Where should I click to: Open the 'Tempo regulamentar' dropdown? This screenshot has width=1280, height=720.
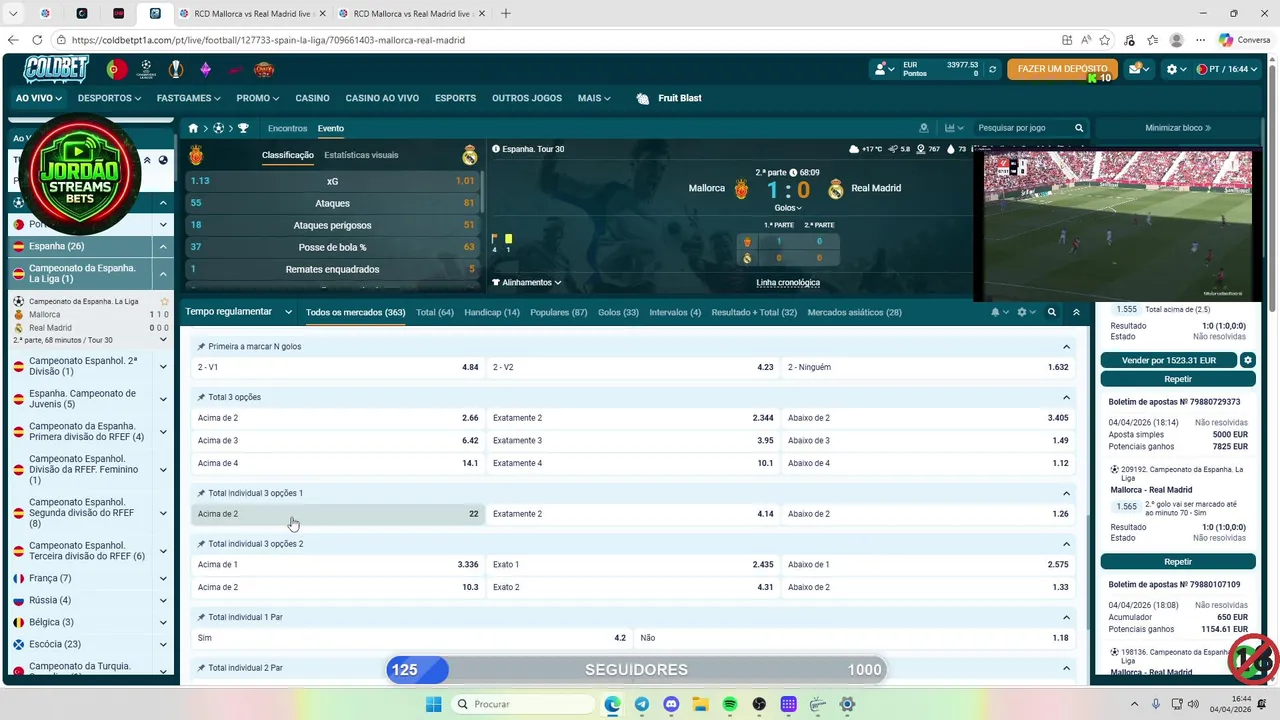pos(238,312)
